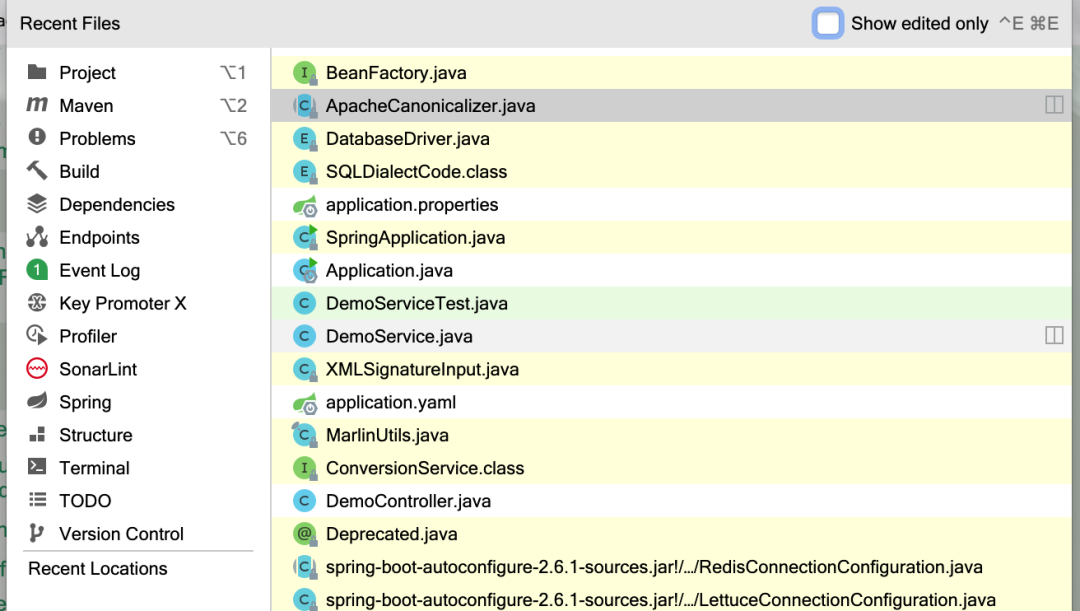Open DatabaseDriver.java
Viewport: 1080px width, 611px height.
(x=672, y=138)
